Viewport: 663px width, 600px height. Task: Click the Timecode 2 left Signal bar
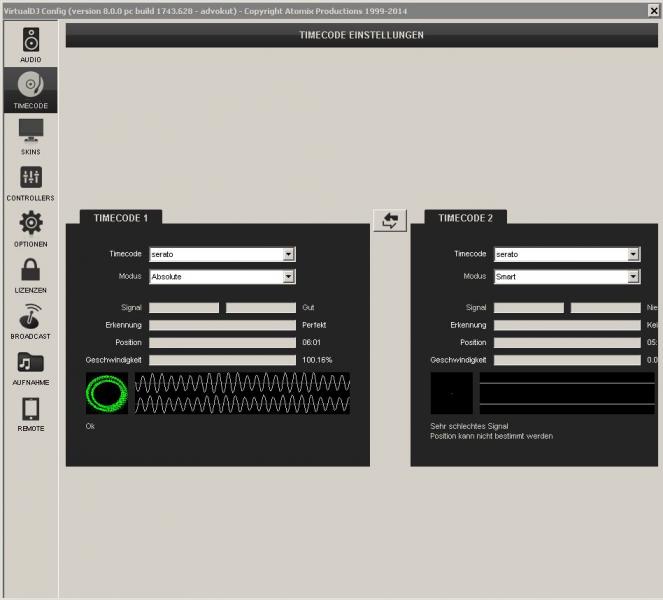[529, 307]
